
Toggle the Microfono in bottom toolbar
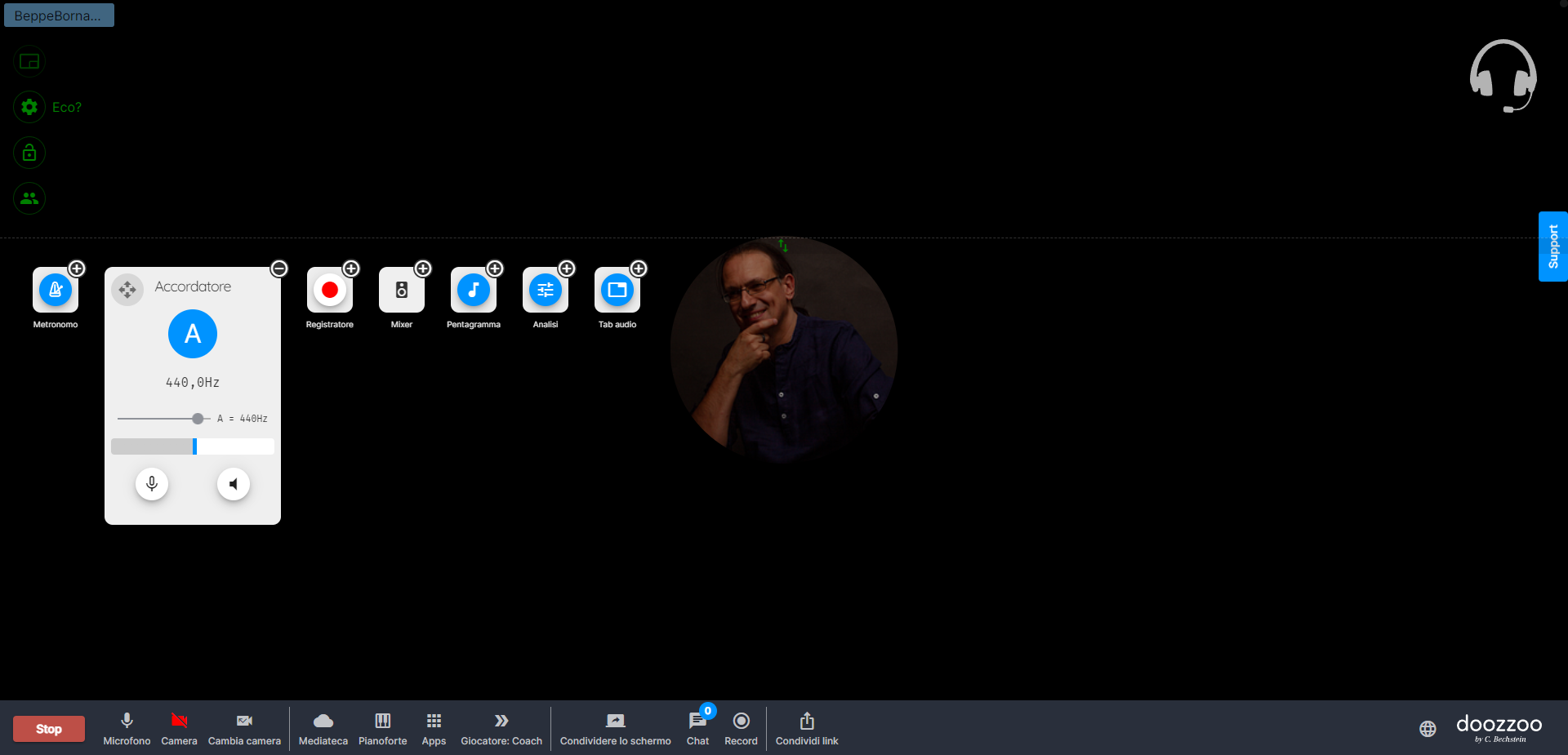tap(127, 728)
